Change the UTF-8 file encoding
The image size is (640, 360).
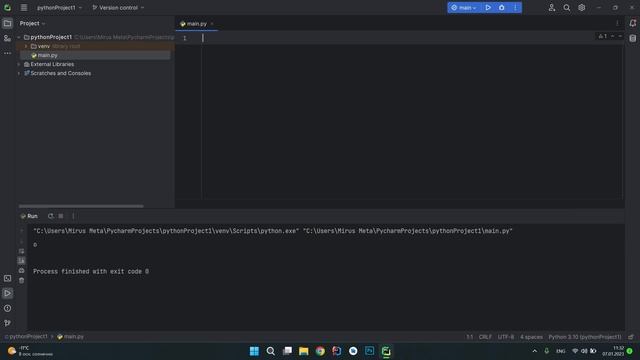pos(506,337)
